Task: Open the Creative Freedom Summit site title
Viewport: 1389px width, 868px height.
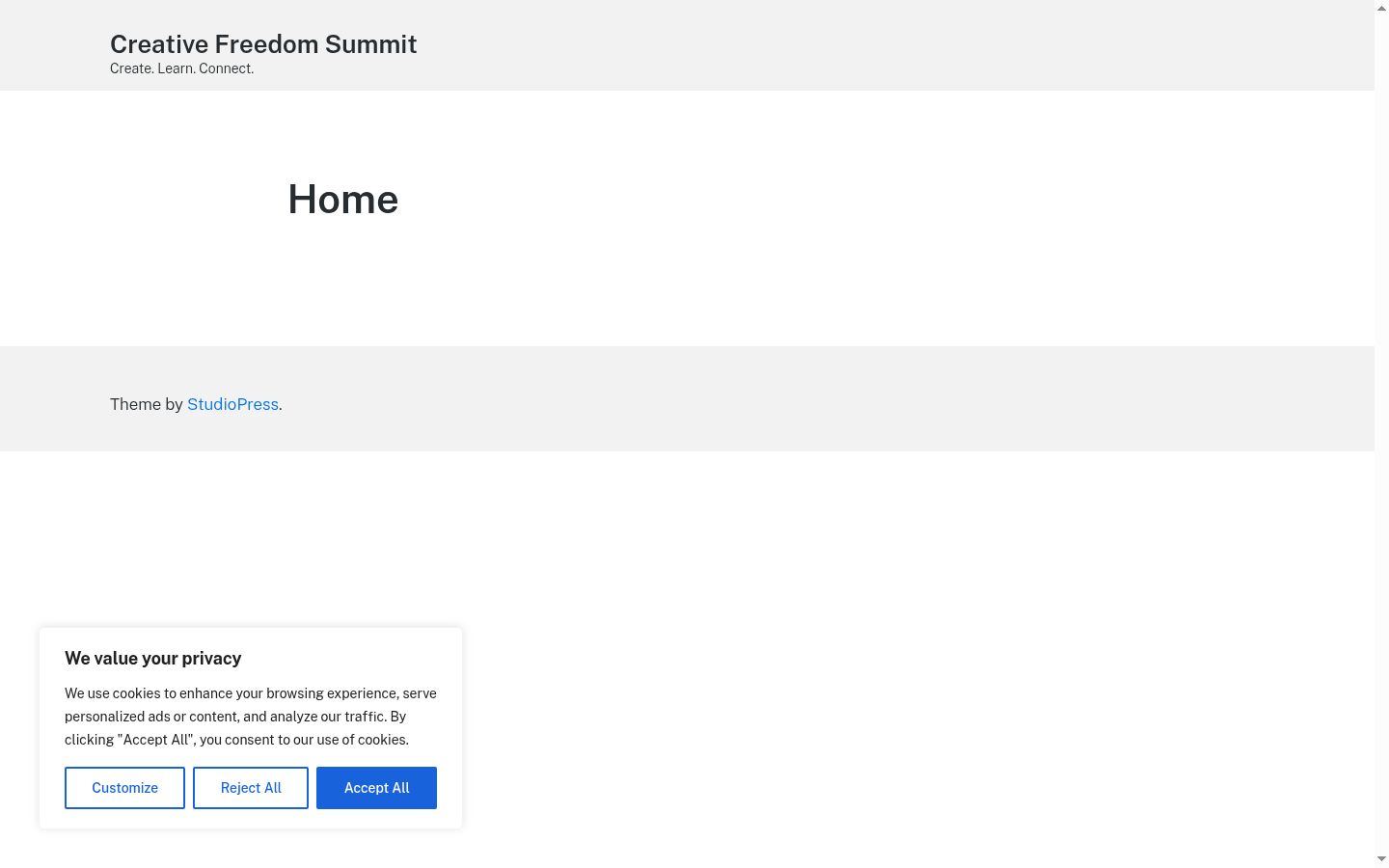Action: pos(263,44)
